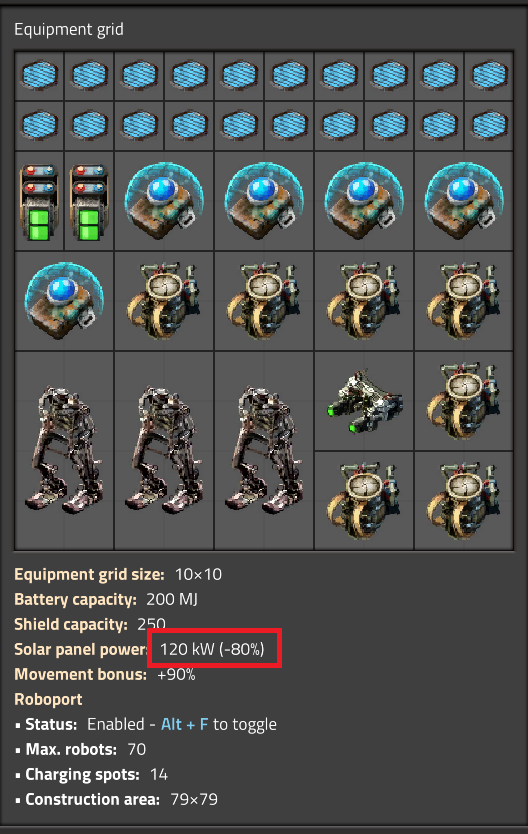
Task: Click the last solar panel in second row
Action: click(x=489, y=126)
